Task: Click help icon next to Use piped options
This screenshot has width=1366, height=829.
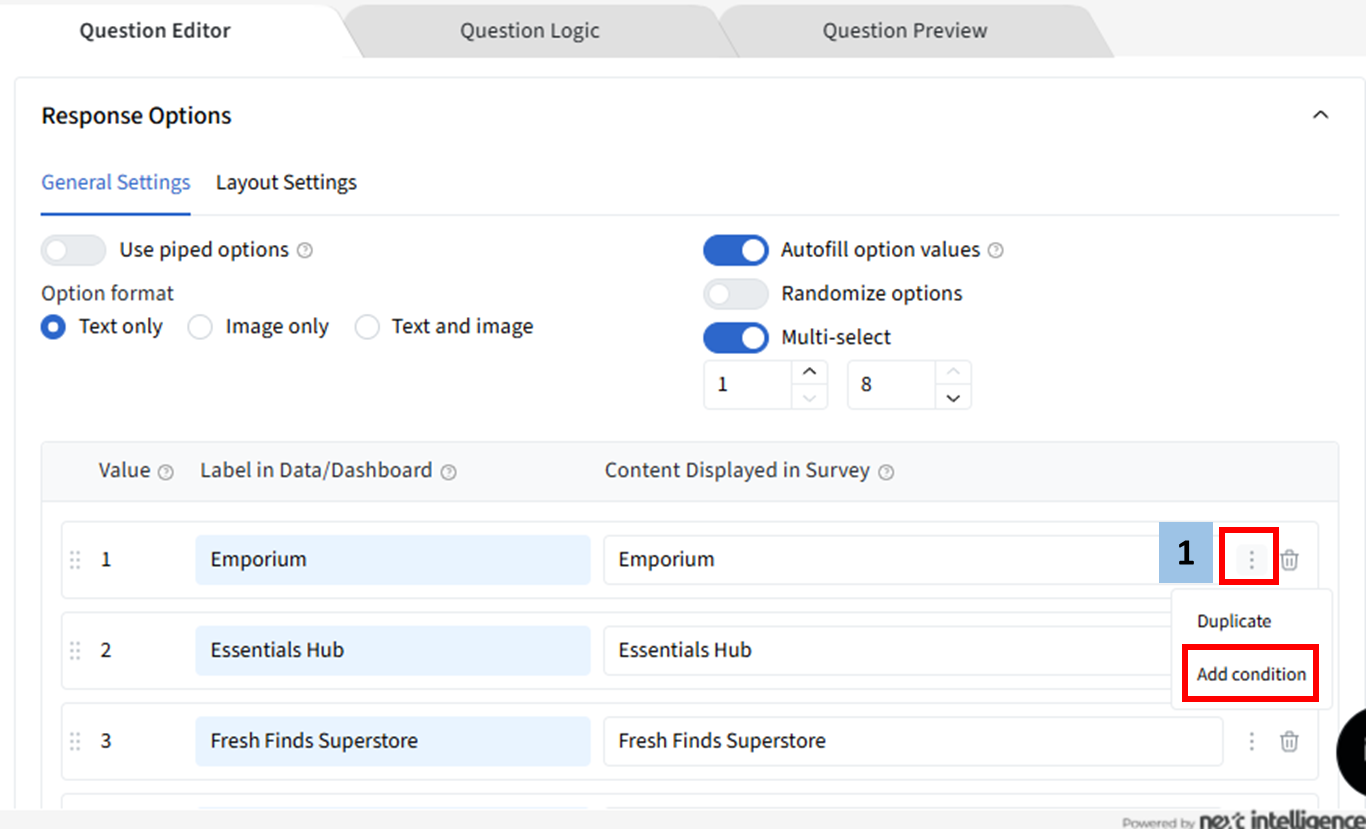Action: pyautogui.click(x=305, y=250)
